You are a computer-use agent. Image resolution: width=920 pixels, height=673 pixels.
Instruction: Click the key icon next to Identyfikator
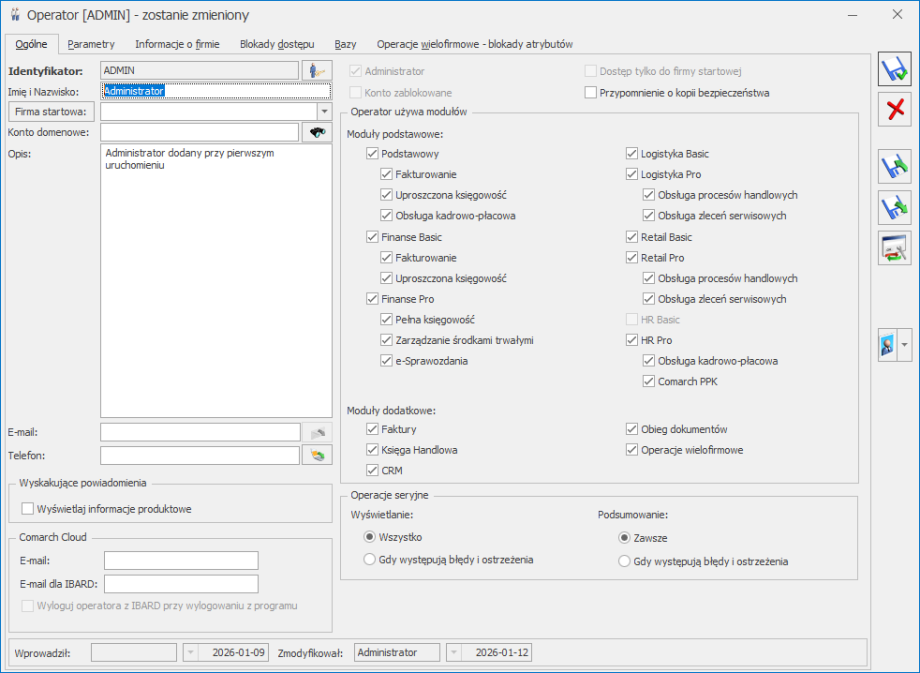[x=318, y=70]
